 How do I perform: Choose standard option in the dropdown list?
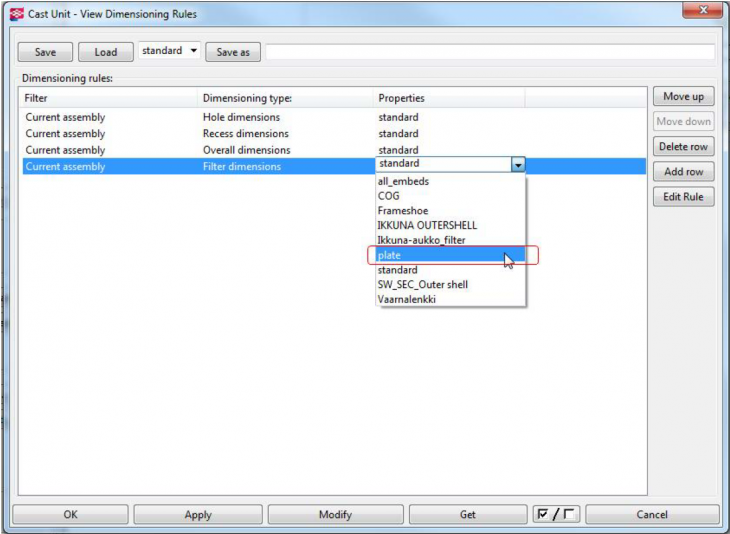451,270
